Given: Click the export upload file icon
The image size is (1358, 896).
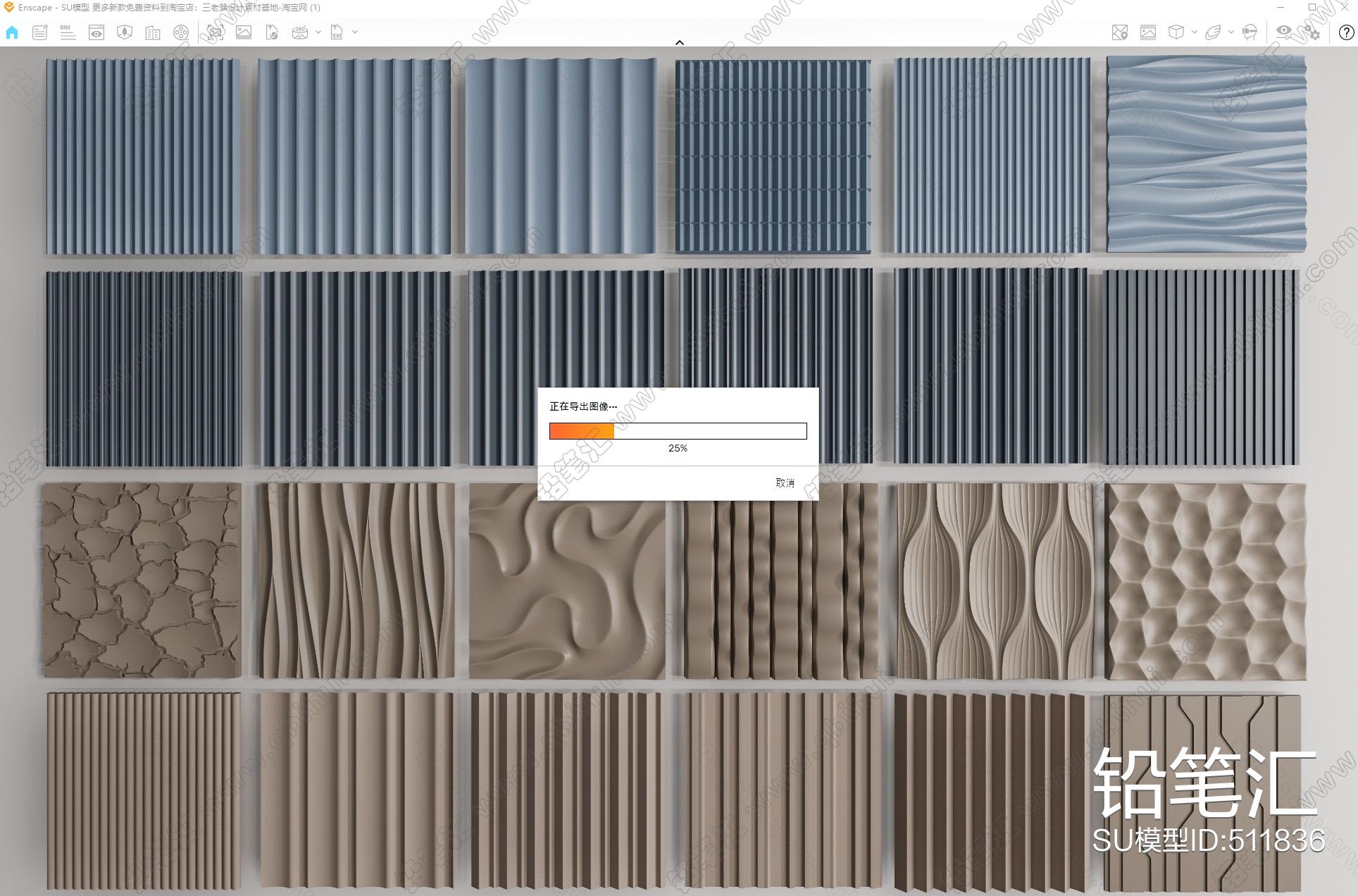Looking at the screenshot, I should (272, 32).
